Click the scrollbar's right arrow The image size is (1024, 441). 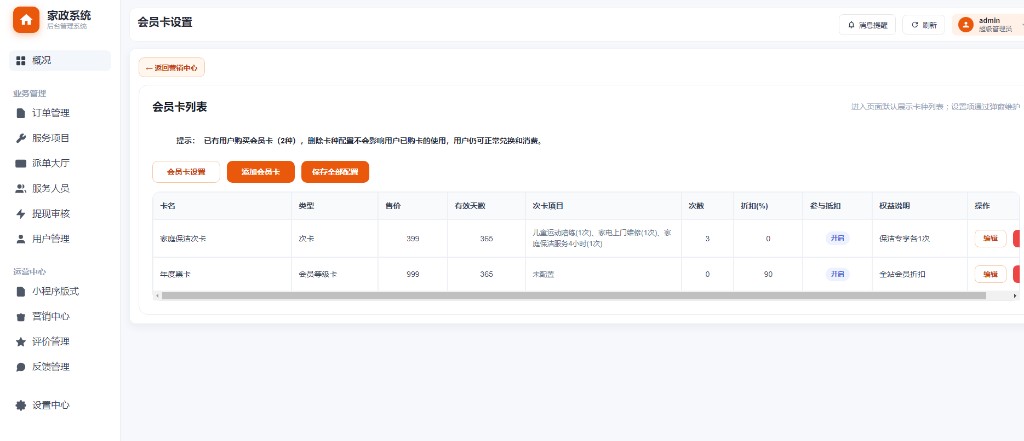(1015, 296)
